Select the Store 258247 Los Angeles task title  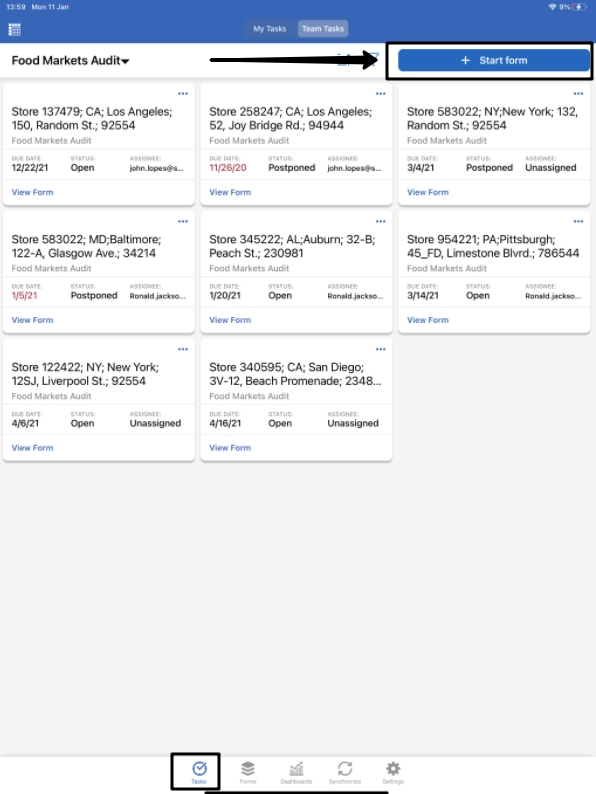click(x=291, y=118)
